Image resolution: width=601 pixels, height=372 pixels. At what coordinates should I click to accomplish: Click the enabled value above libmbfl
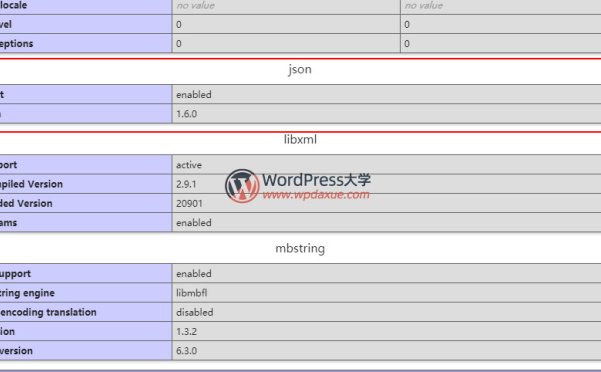(194, 274)
